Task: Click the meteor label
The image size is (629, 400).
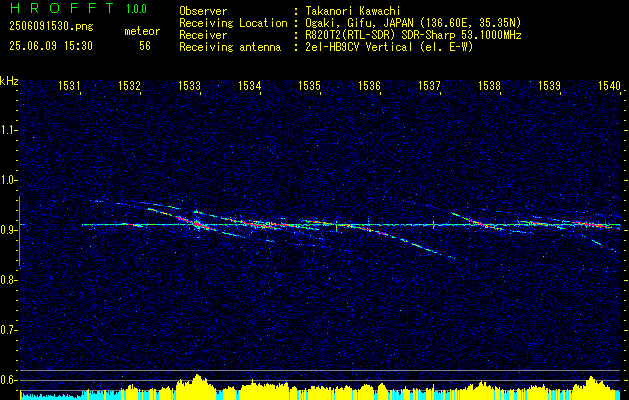Action: tap(142, 31)
